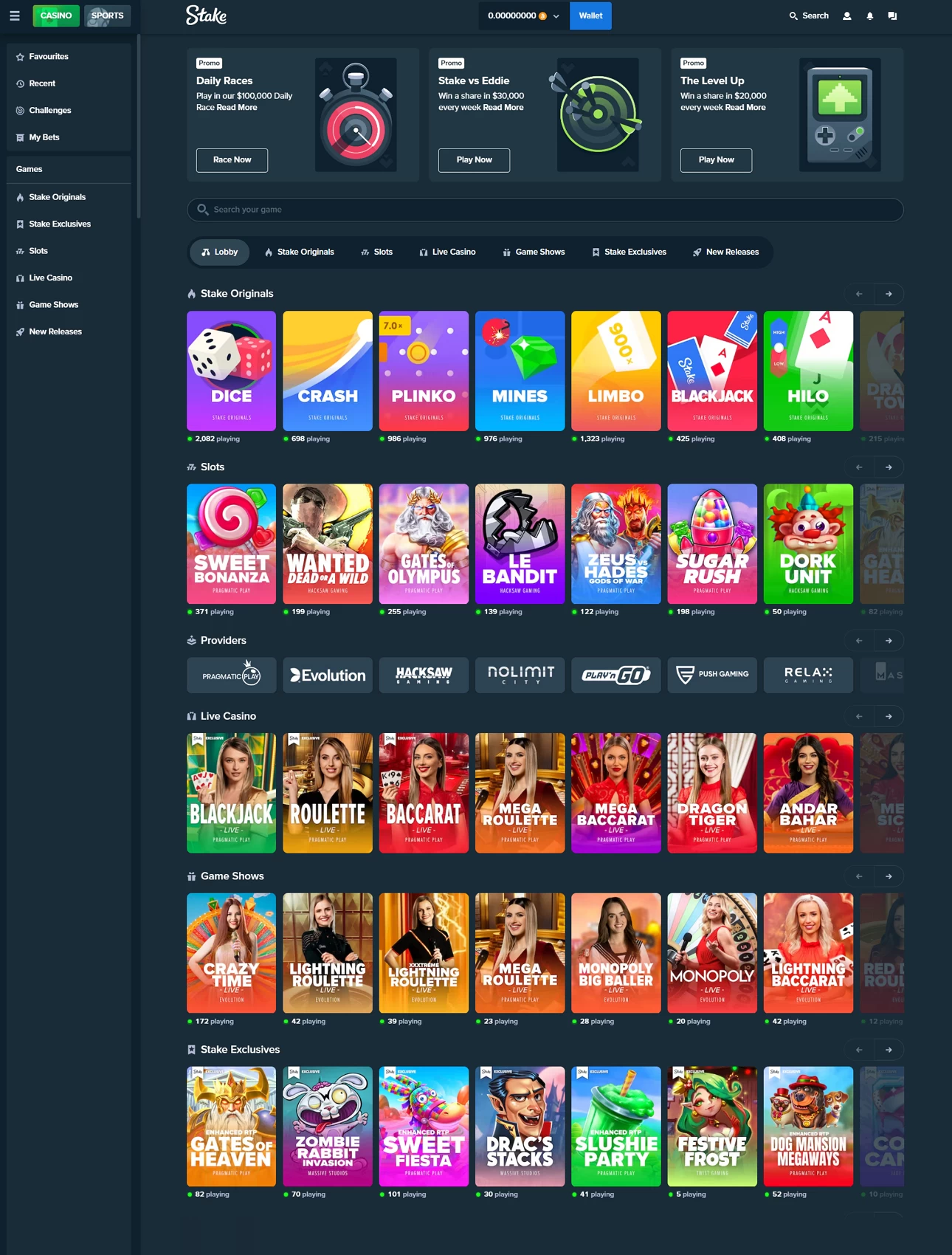Select the New Releases tab
Image resolution: width=952 pixels, height=1255 pixels.
coord(725,252)
